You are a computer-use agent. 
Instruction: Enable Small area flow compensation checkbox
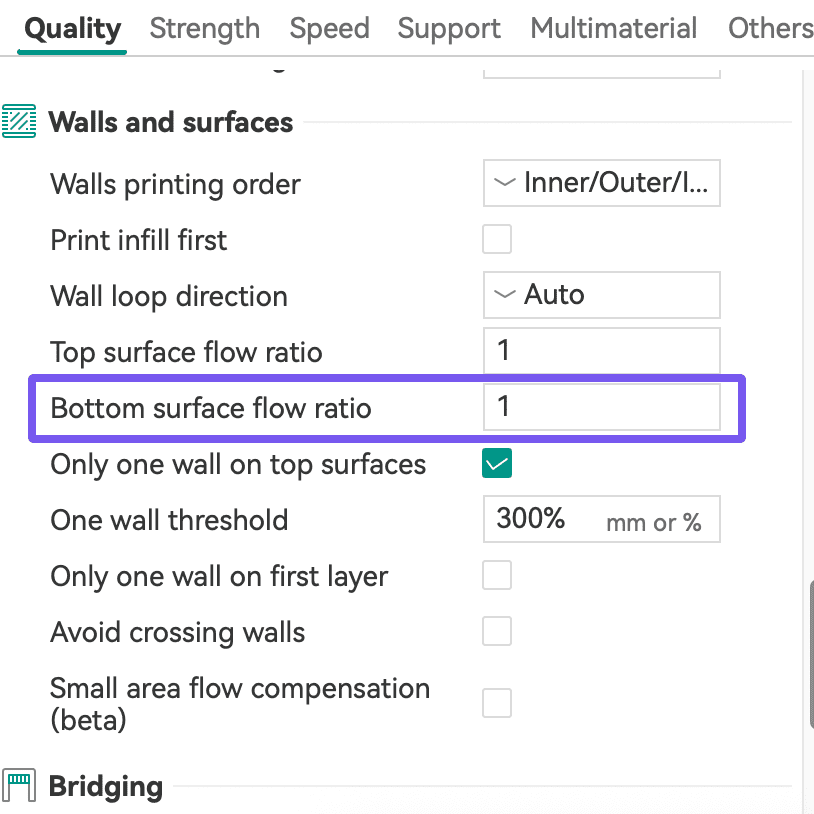(x=497, y=703)
